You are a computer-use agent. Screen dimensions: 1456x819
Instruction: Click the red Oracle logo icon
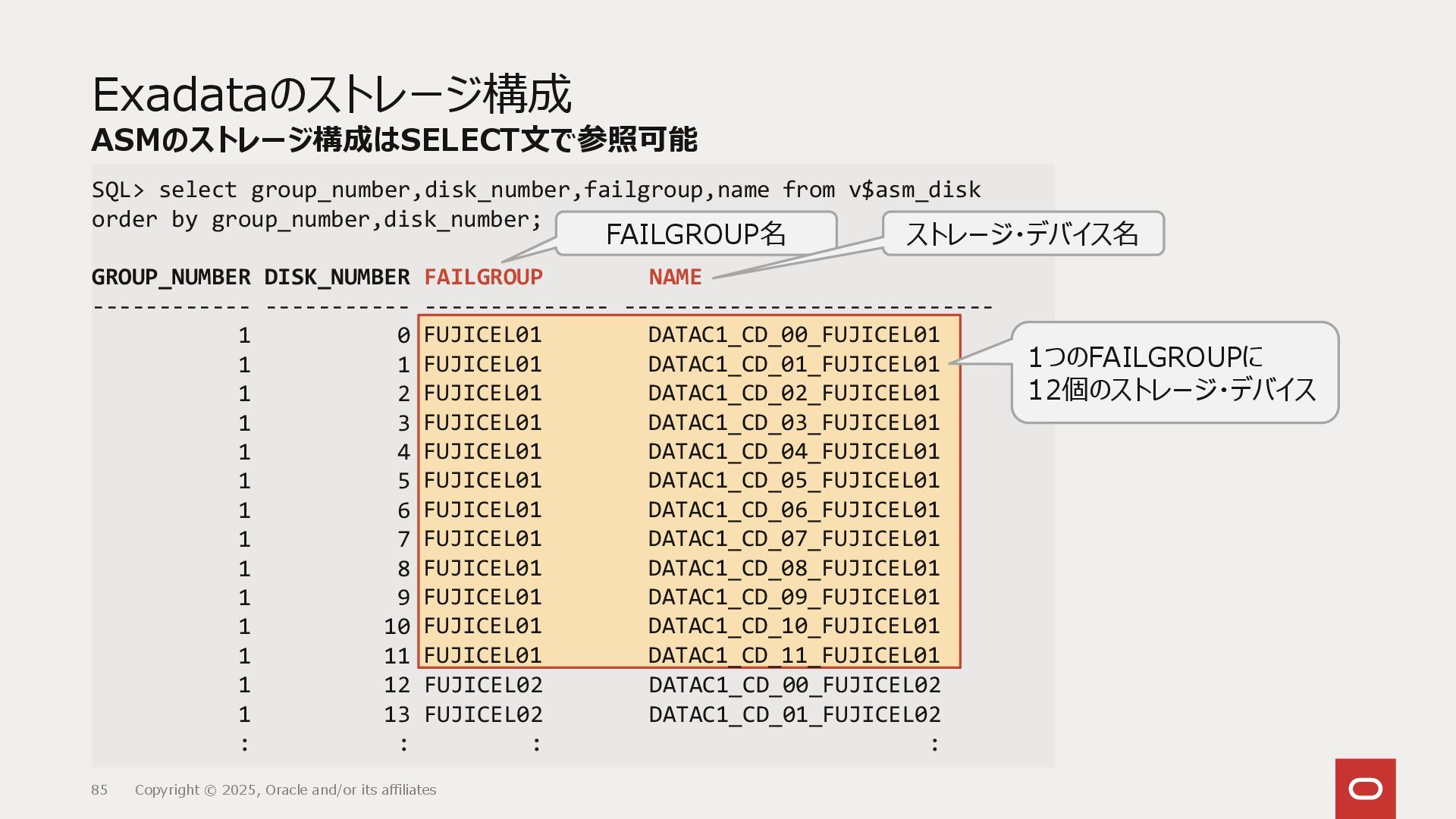[x=1365, y=789]
